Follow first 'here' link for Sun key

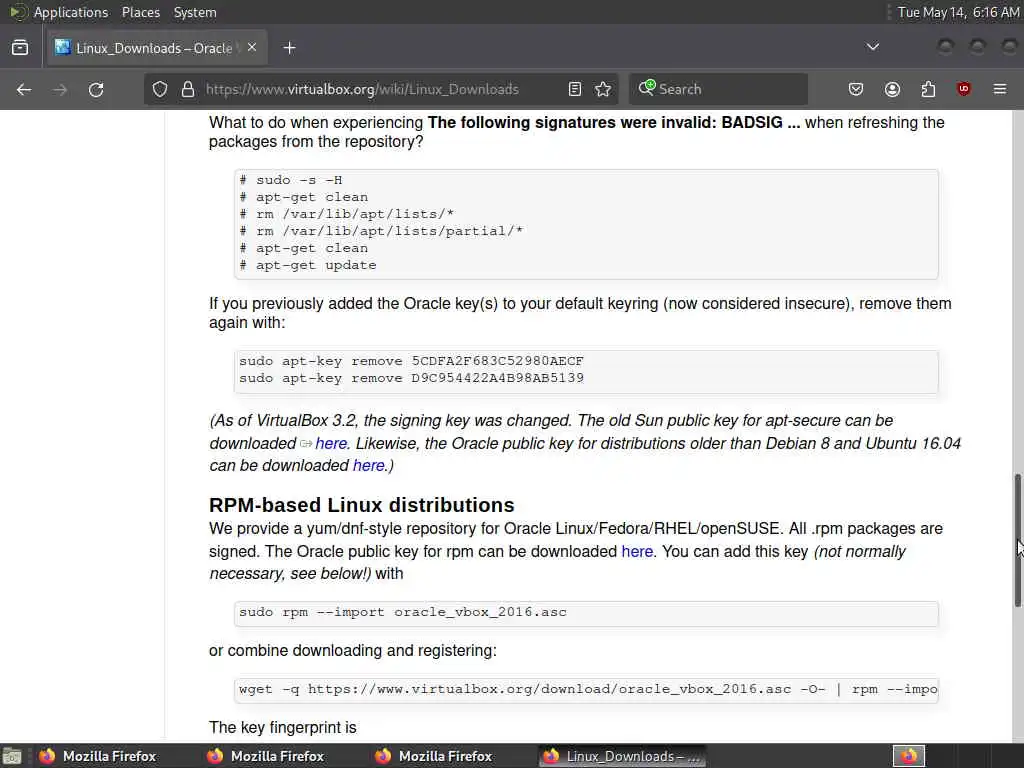coord(331,443)
